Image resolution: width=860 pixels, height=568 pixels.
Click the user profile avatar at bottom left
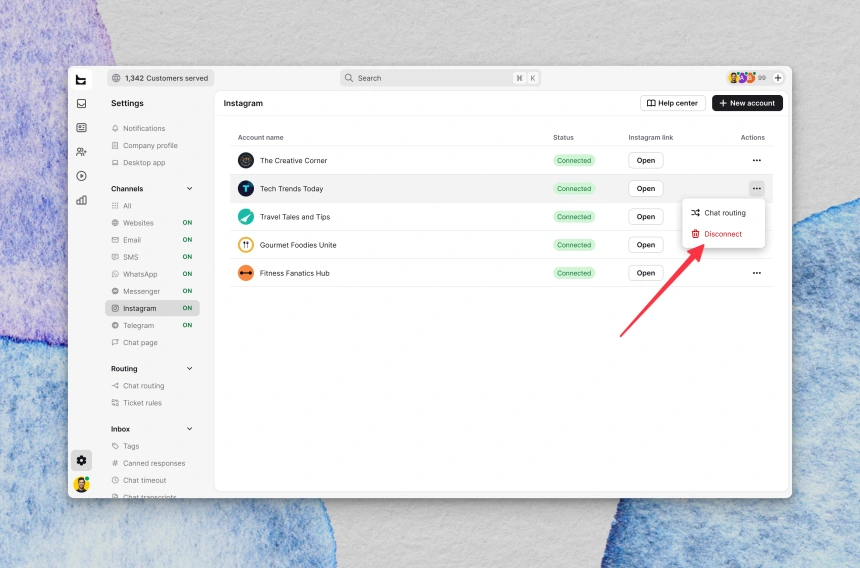click(81, 485)
